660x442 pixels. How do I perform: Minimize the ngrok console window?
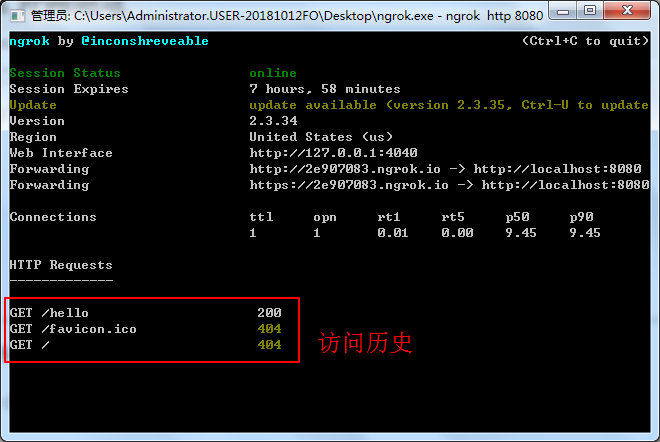[x=563, y=11]
